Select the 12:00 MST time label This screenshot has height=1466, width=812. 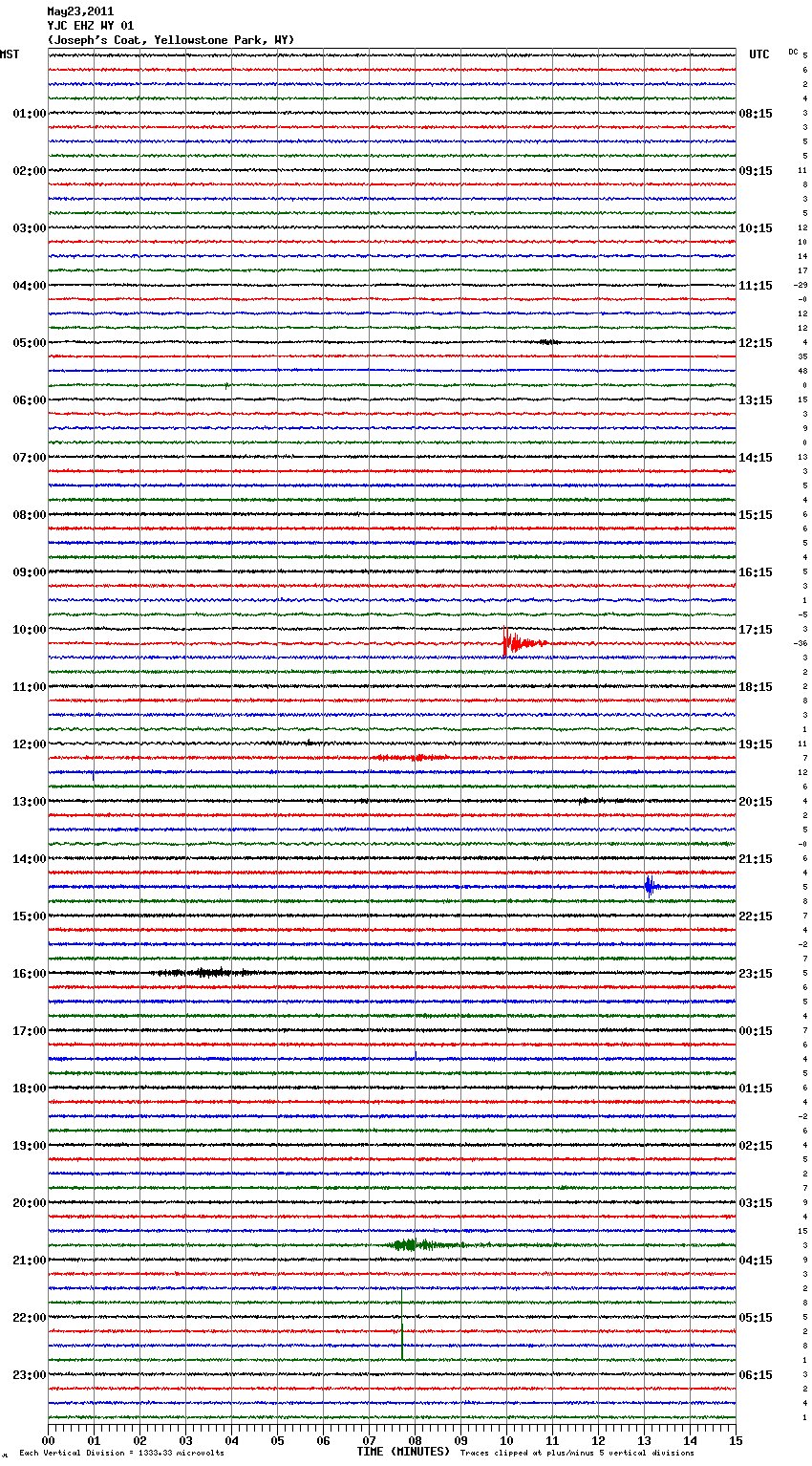[30, 744]
